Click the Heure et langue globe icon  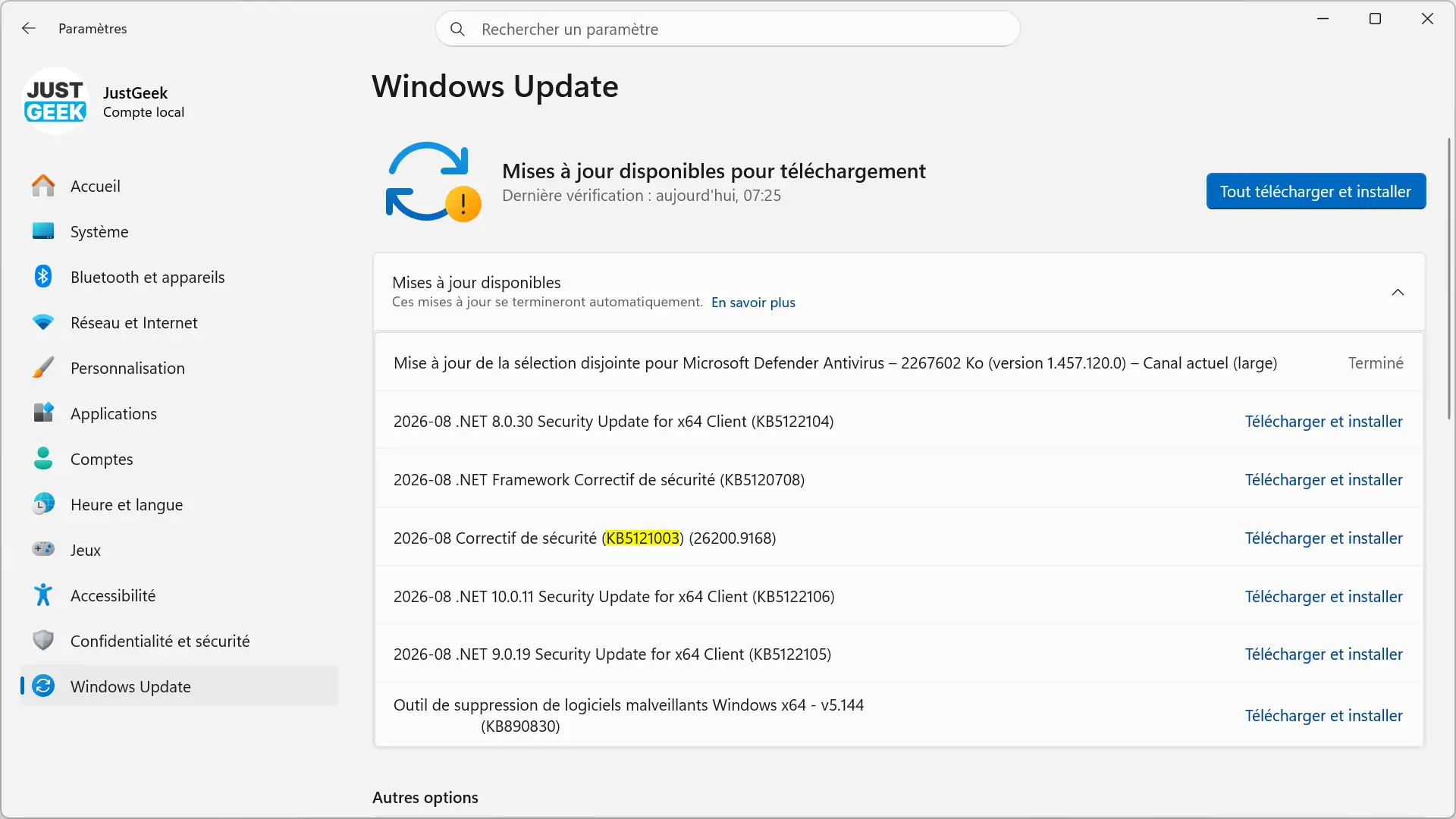click(x=43, y=504)
